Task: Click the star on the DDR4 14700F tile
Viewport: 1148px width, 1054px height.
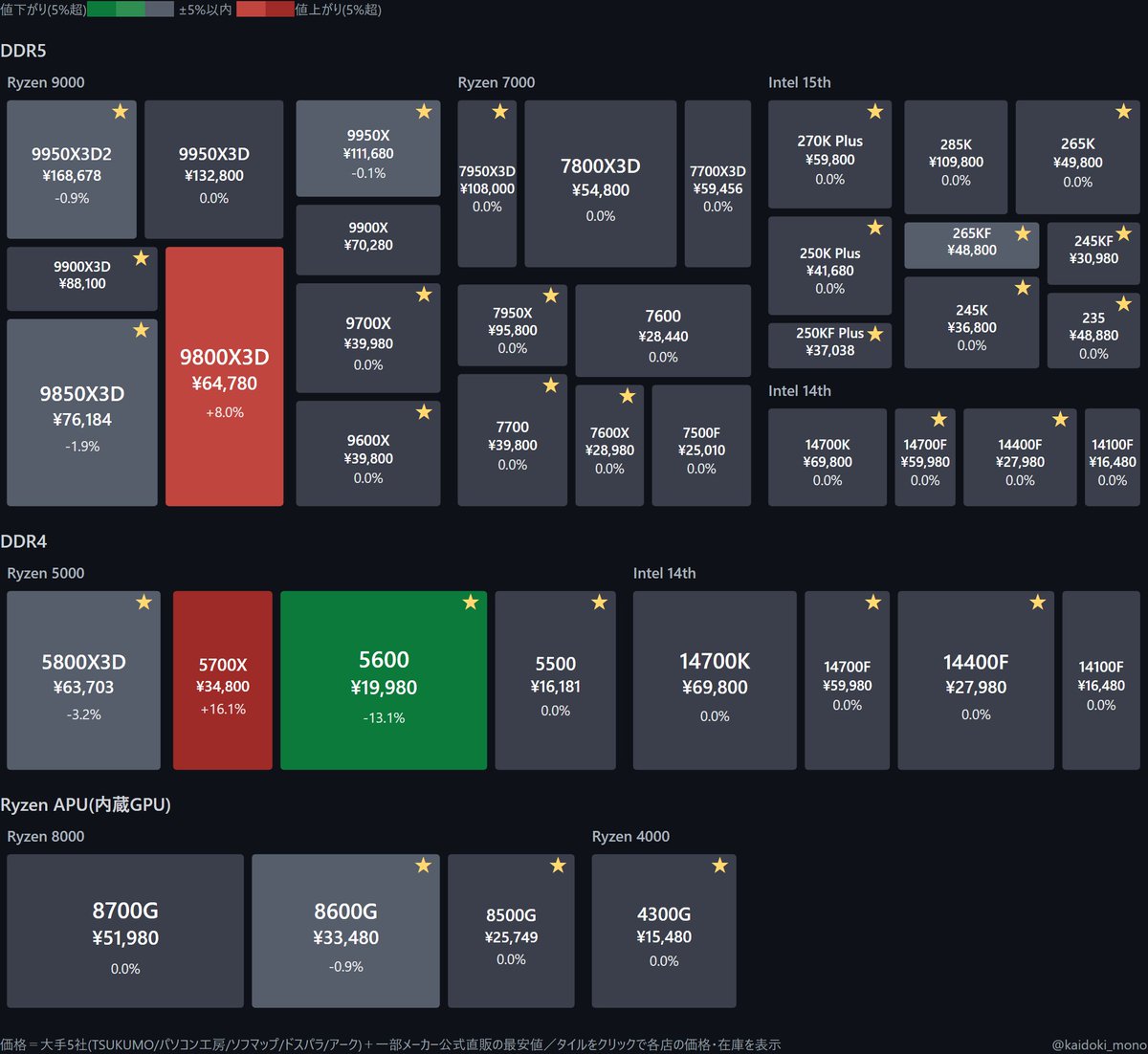Action: [x=872, y=603]
